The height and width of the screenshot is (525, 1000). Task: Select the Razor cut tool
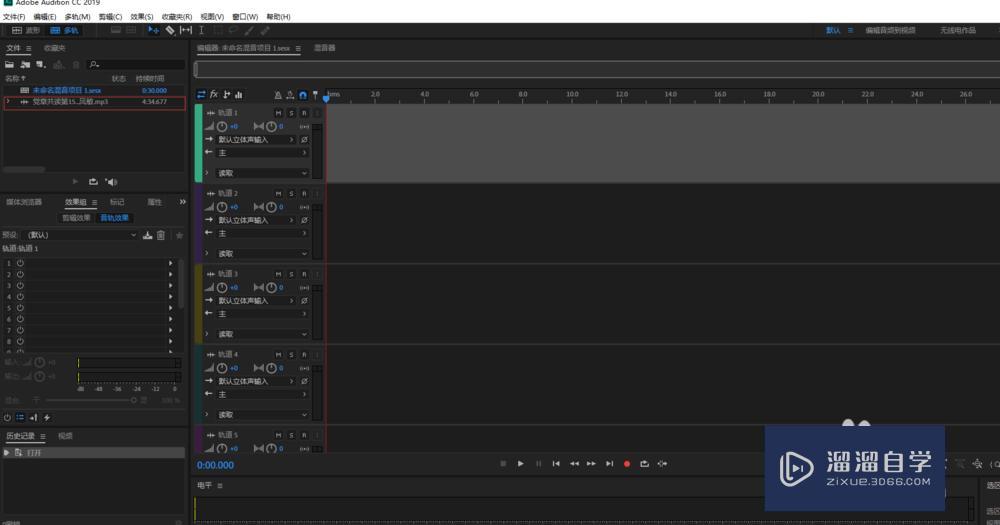point(170,30)
